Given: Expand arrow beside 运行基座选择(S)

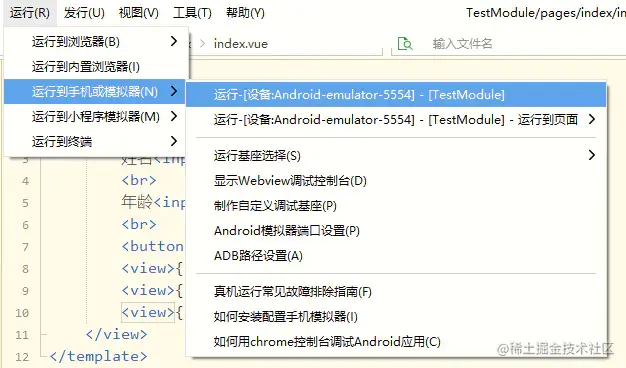Looking at the screenshot, I should coord(592,155).
